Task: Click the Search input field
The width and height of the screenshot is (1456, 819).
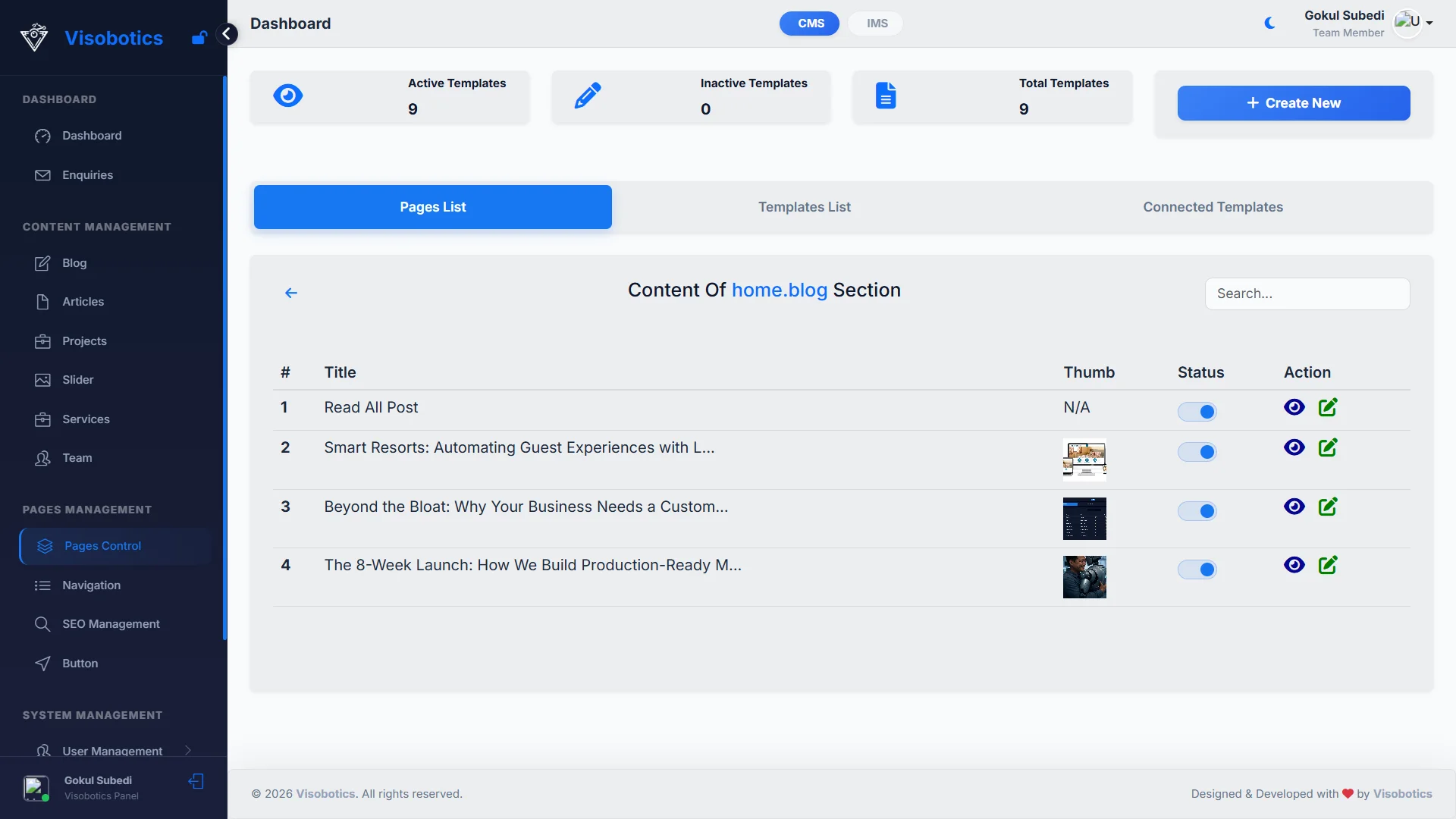Action: click(1307, 293)
